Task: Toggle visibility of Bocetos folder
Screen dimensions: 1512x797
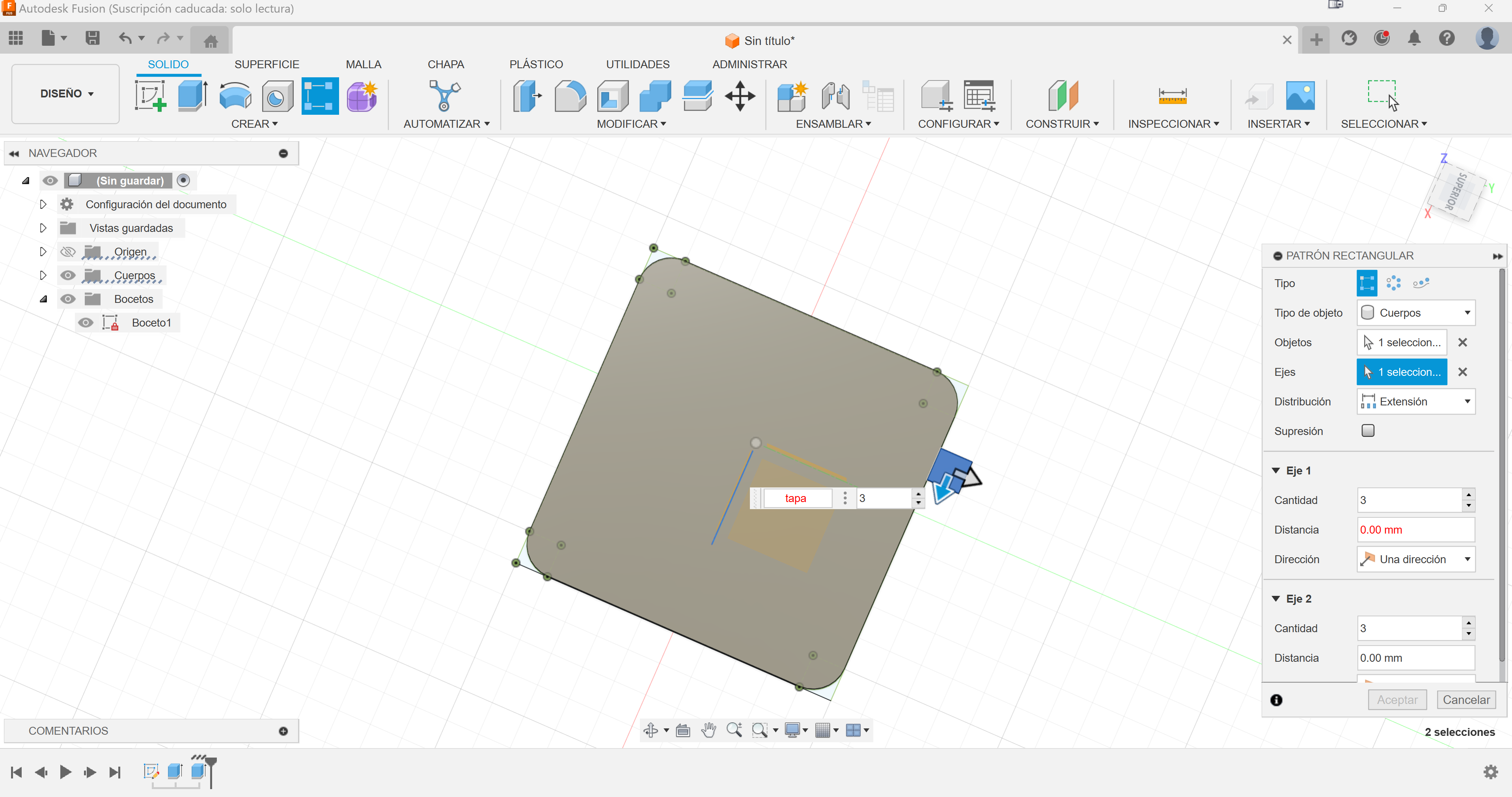Action: 68,299
